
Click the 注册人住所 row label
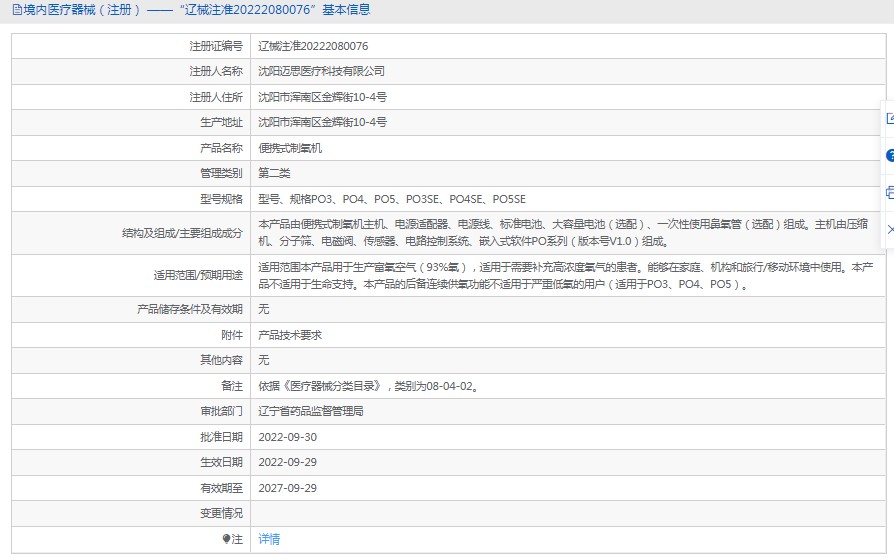pos(216,97)
